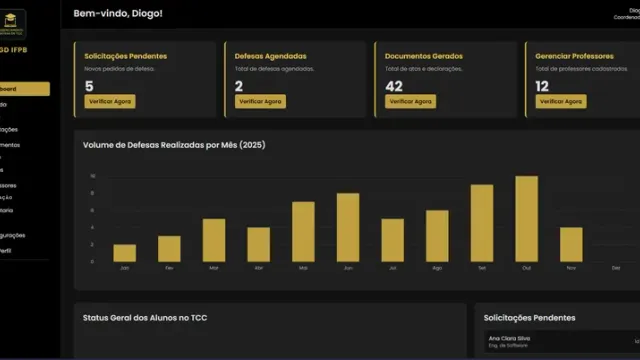Click the Abr bar in the chart
This screenshot has height=360, width=640.
[258, 244]
